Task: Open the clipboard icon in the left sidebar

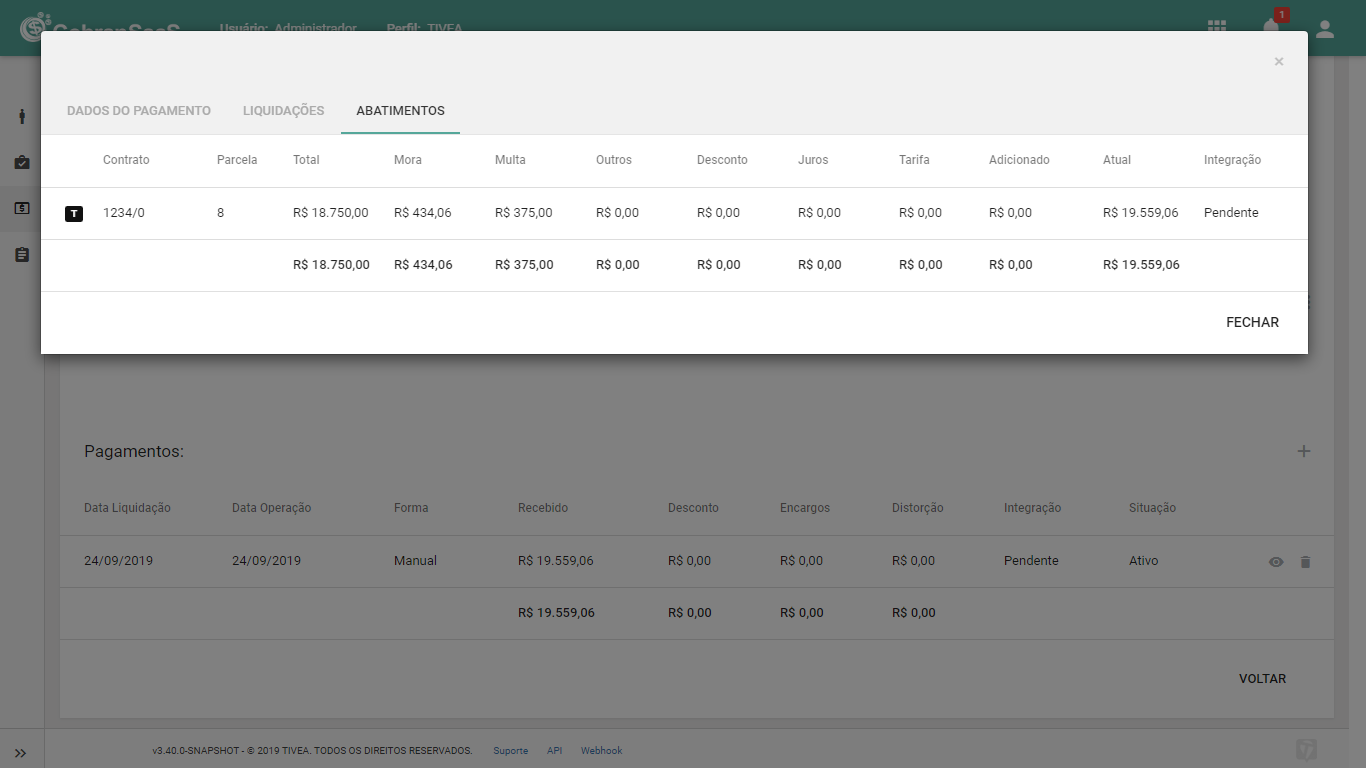Action: tap(22, 254)
